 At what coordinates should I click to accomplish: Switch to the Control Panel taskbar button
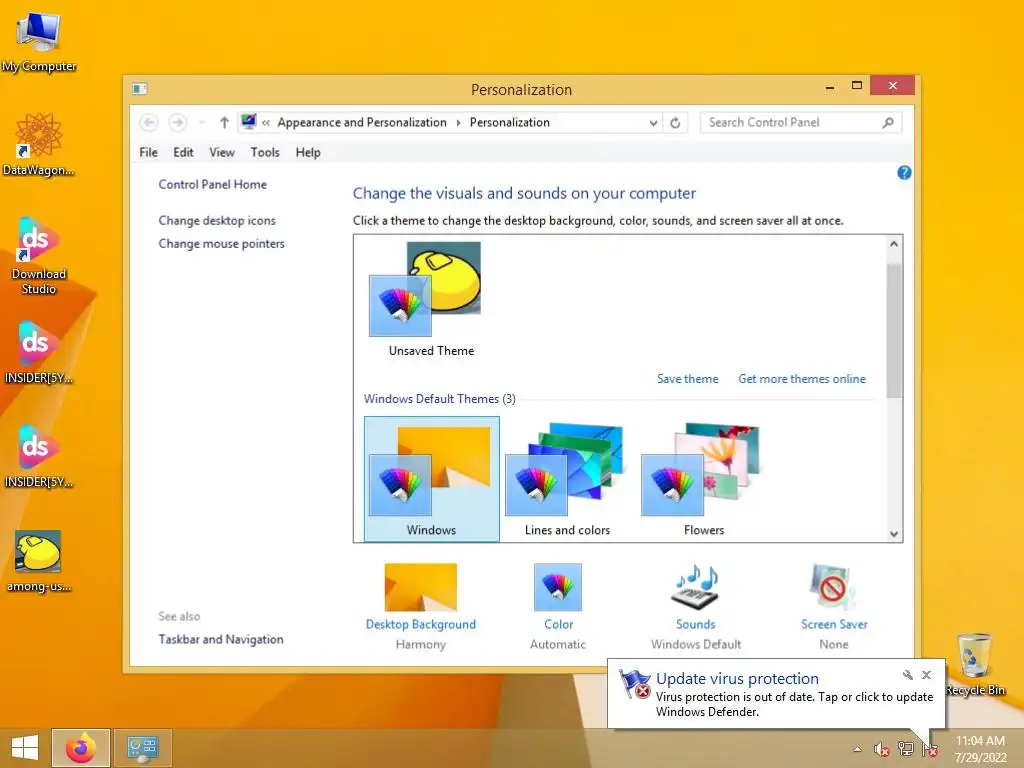pos(143,748)
